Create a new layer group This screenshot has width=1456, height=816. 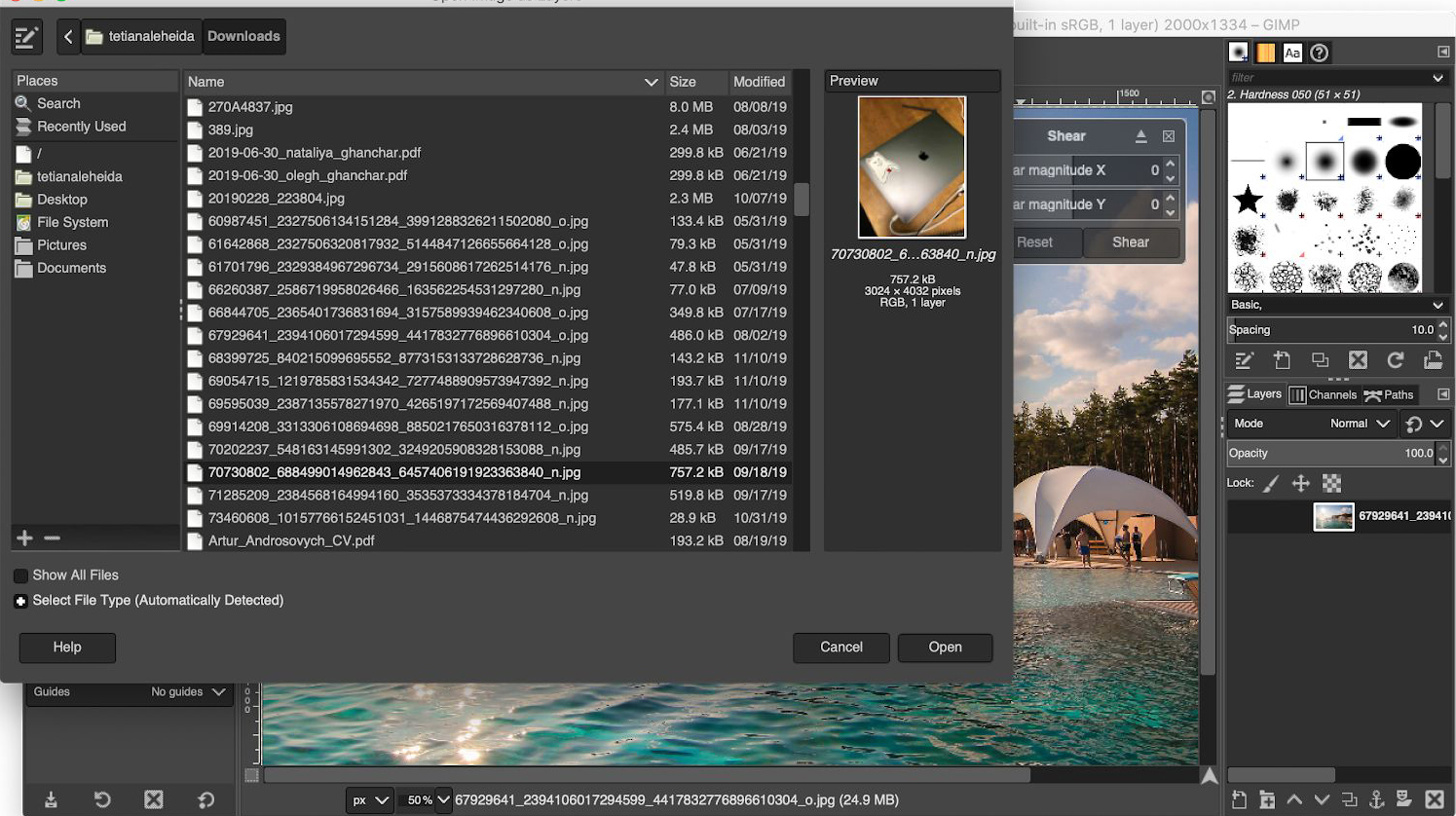(1267, 799)
